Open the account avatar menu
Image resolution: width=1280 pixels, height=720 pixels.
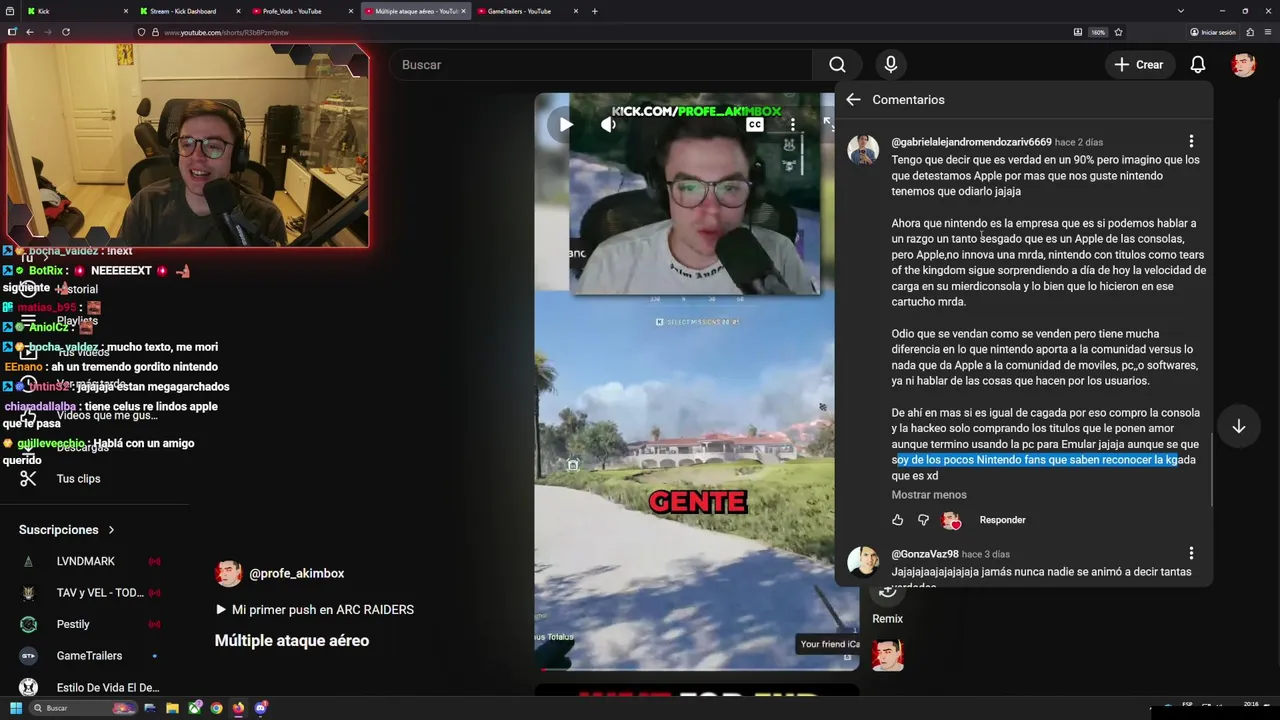[1243, 65]
